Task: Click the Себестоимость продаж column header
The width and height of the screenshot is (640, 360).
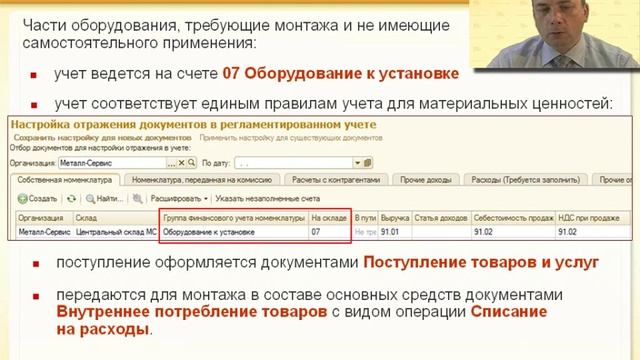Action: point(513,218)
